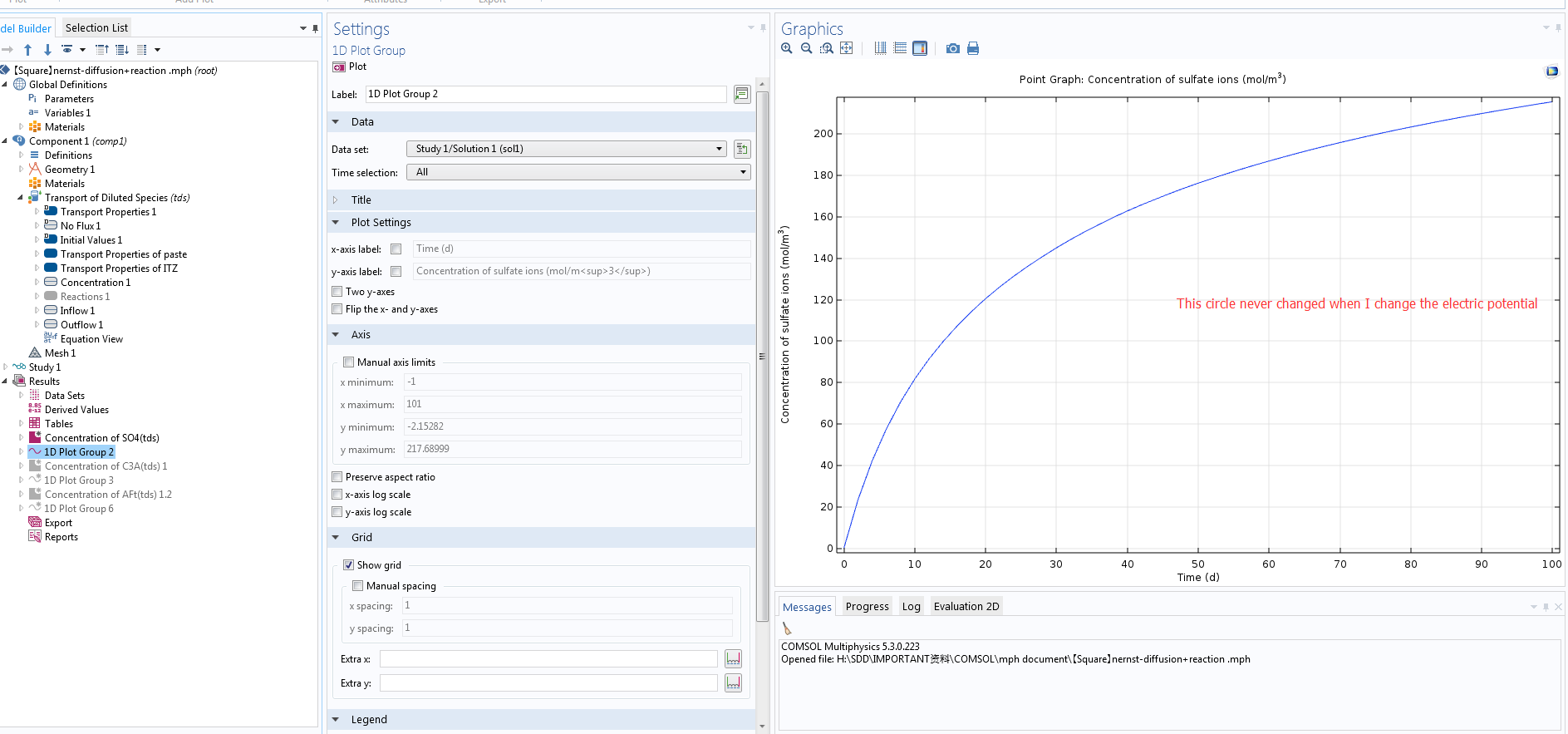Expand the Title section

click(361, 200)
